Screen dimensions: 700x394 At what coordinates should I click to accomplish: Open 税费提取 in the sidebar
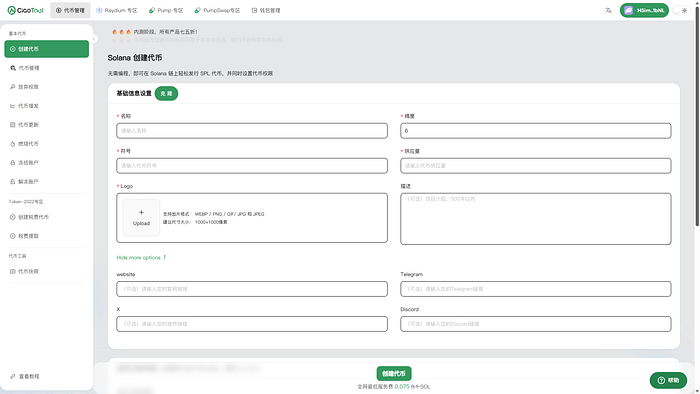click(x=46, y=236)
